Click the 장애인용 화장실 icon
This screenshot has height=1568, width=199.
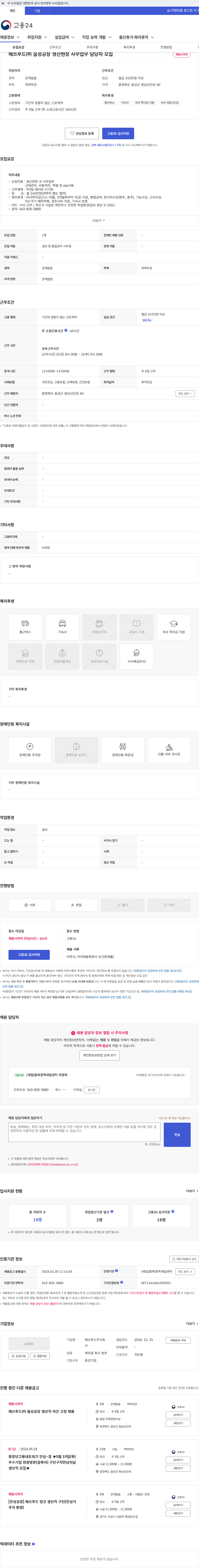123,750
